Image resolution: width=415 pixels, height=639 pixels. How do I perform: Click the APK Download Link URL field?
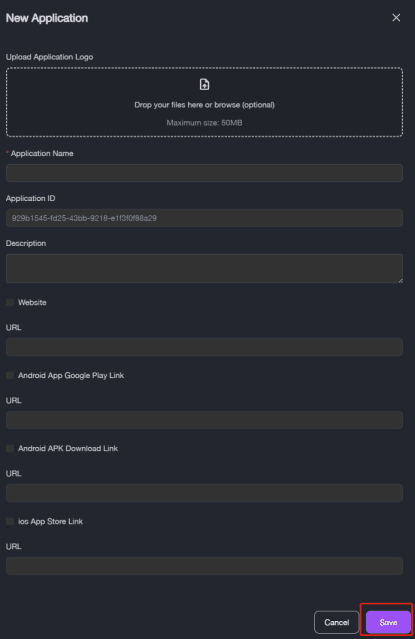click(204, 493)
